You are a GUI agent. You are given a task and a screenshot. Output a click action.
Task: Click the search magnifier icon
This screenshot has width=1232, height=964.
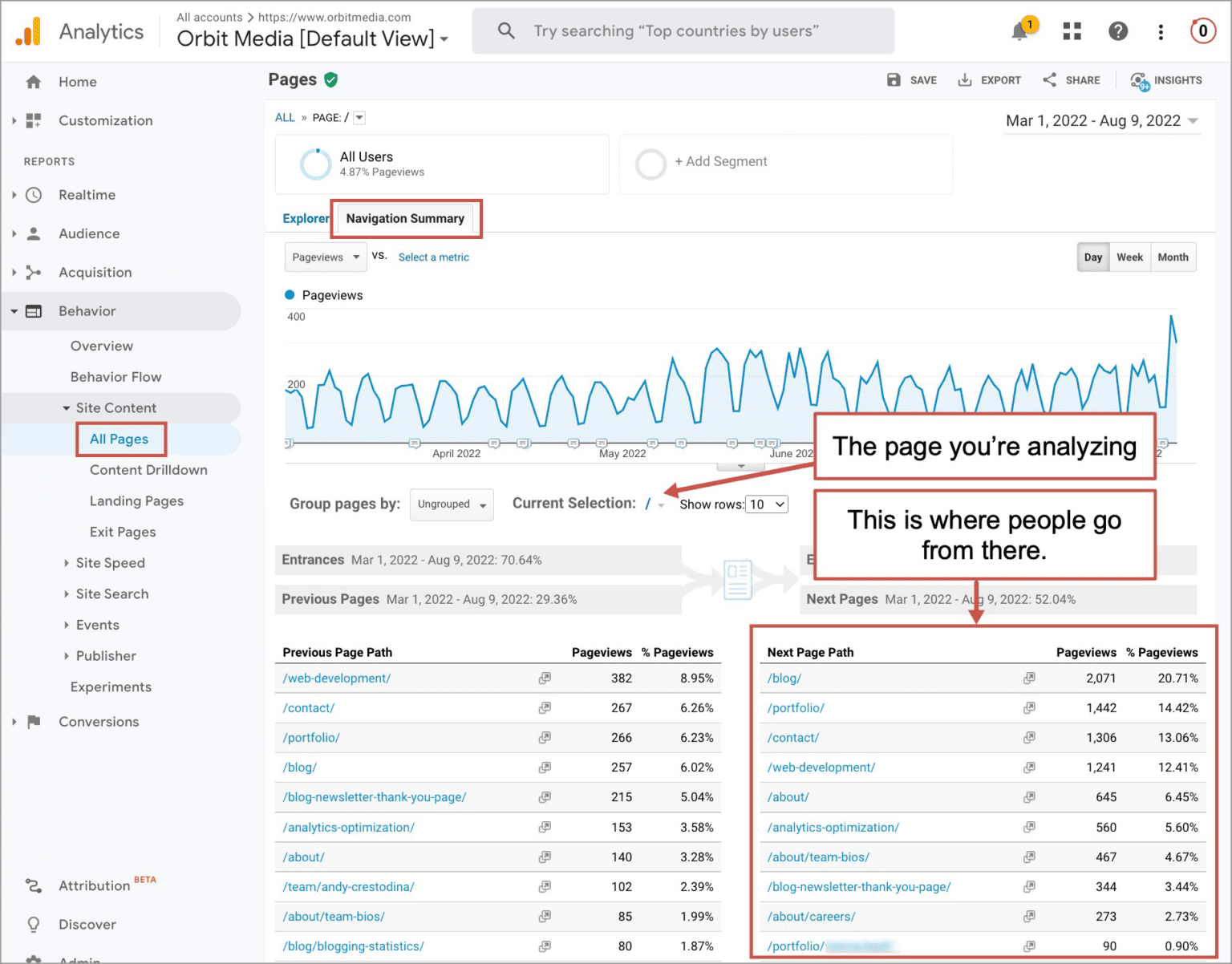click(505, 30)
